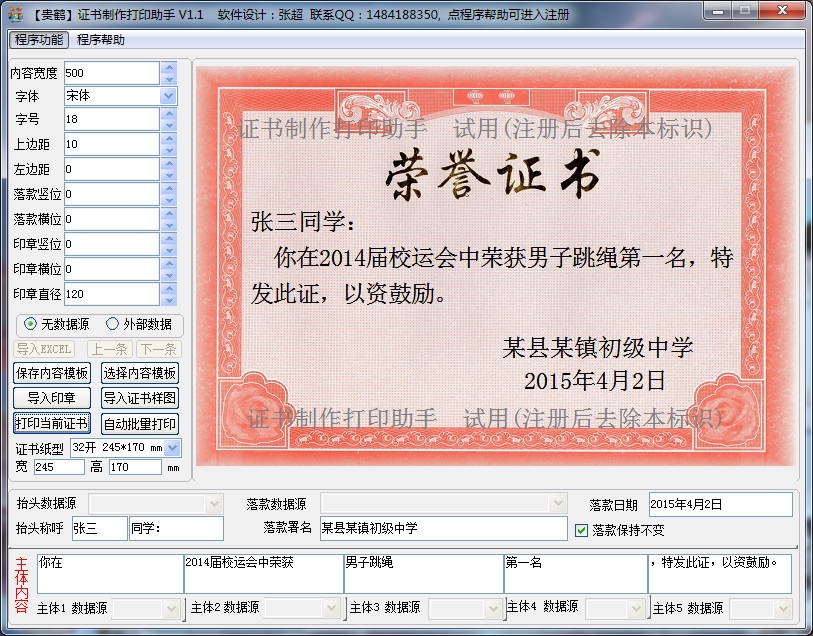Select the 外部数据 radio button
This screenshot has height=636, width=813.
(139, 324)
